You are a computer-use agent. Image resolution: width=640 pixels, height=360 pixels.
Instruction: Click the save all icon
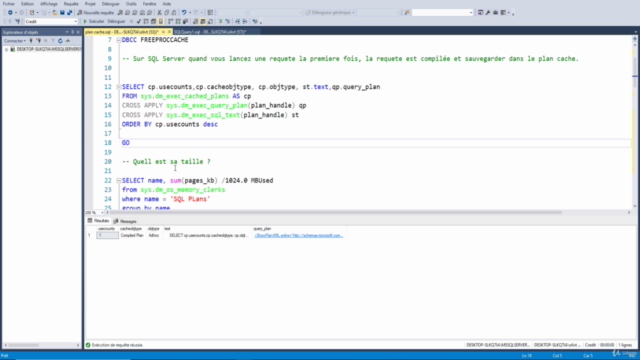[69, 13]
